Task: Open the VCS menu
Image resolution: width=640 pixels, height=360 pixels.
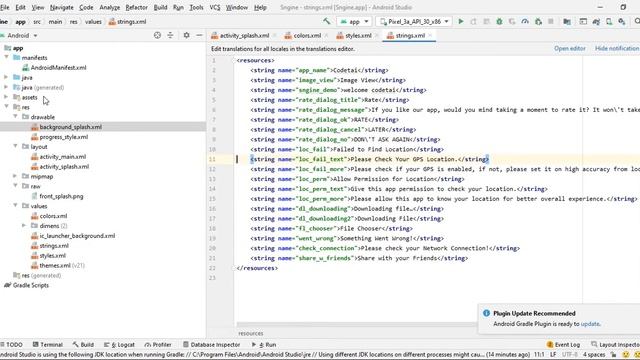Action: point(215,7)
